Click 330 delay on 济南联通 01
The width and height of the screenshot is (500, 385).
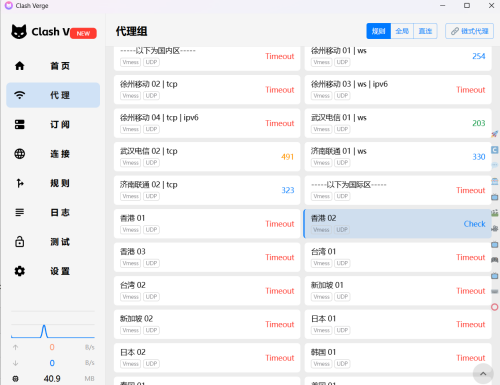[479, 157]
